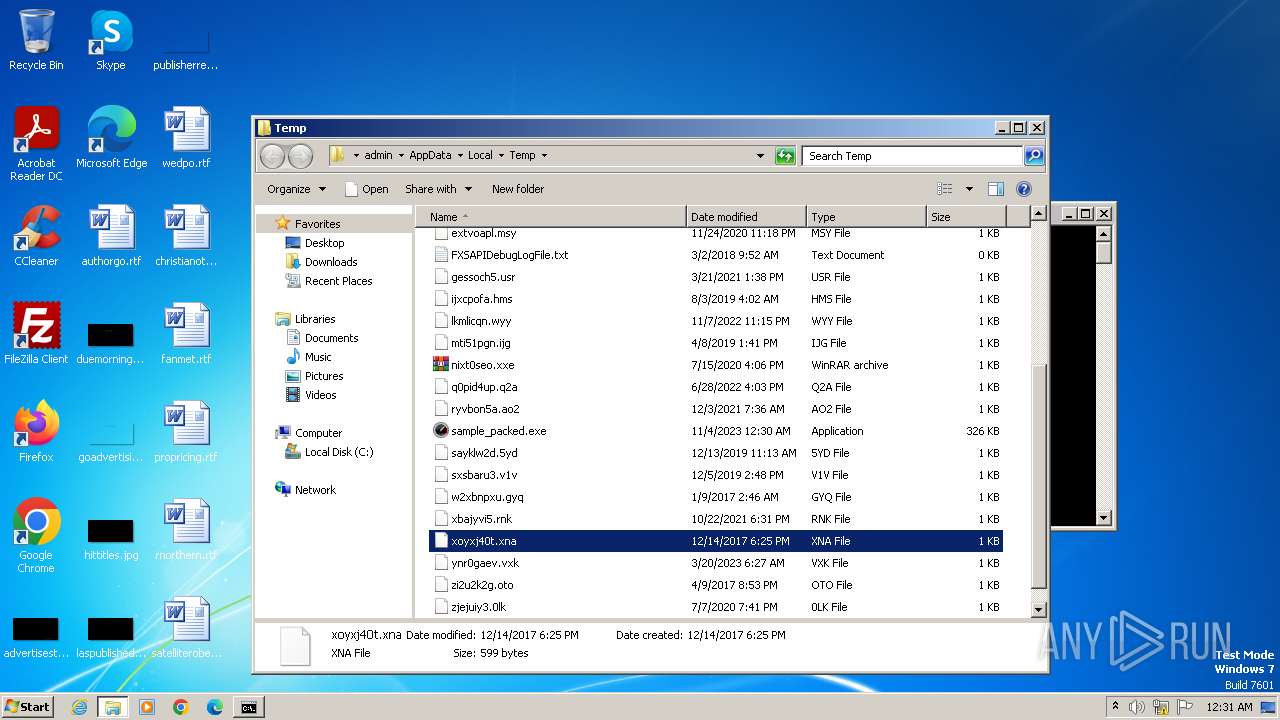Switch to command prompt taskbar item
This screenshot has width=1280, height=720.
(x=248, y=707)
